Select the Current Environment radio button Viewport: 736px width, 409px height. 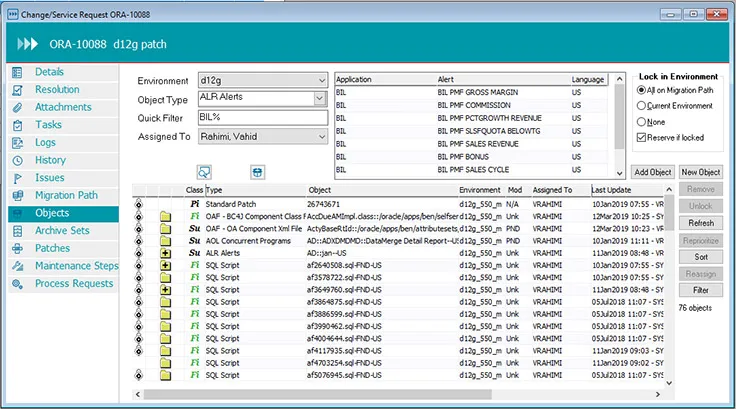[x=641, y=106]
